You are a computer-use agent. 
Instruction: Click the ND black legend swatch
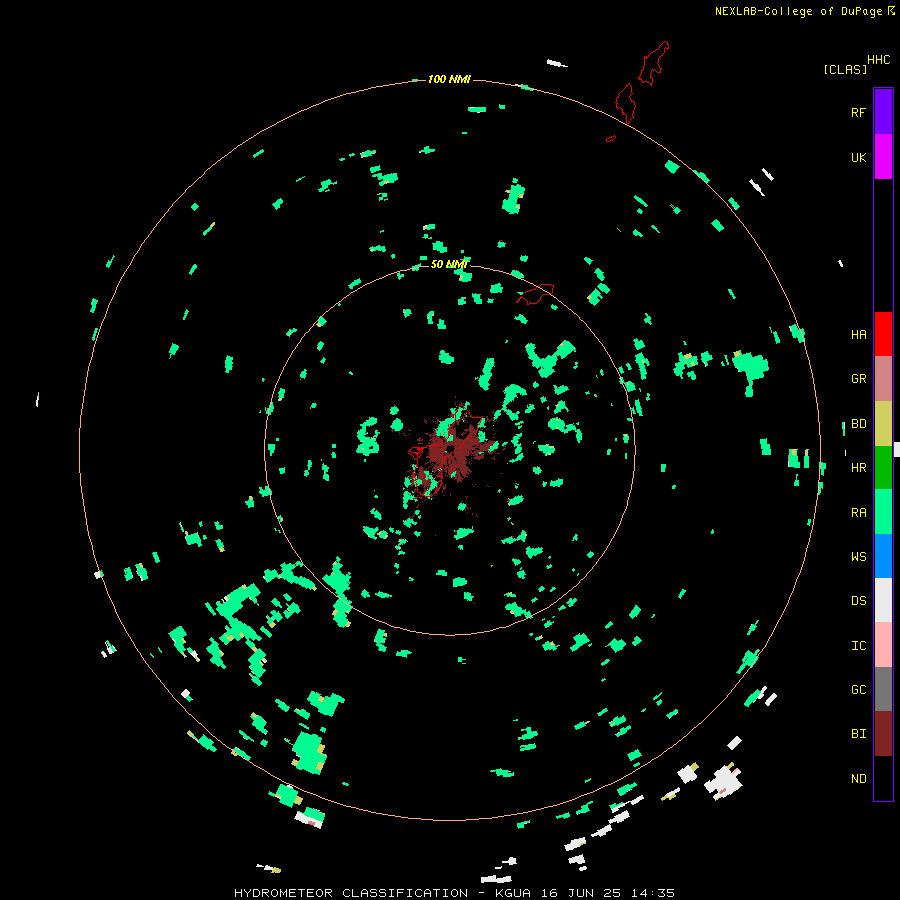pos(883,778)
